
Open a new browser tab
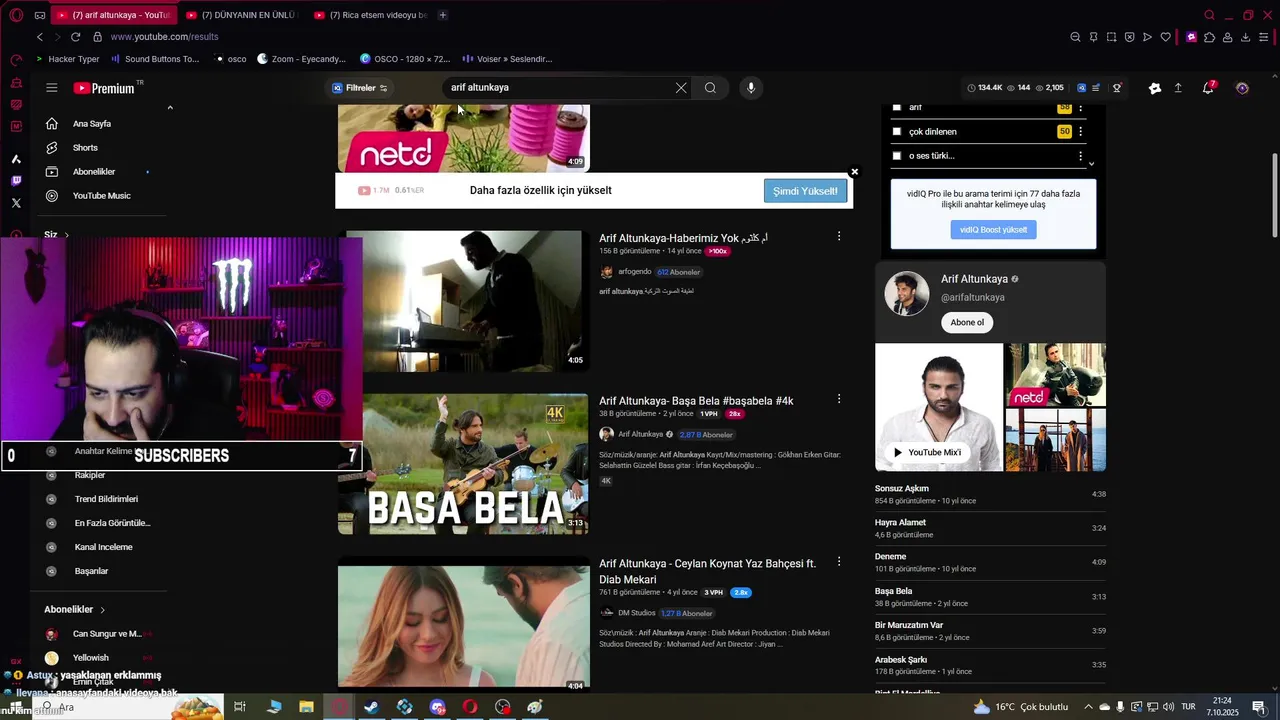coord(443,15)
